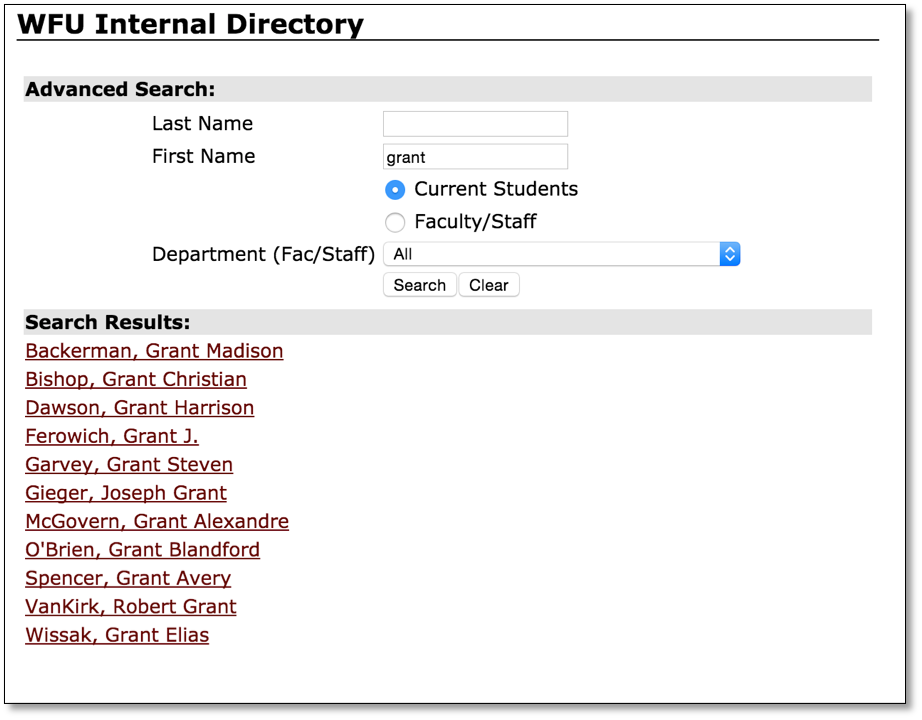Focus the First Name text box
The image size is (922, 720).
[475, 157]
